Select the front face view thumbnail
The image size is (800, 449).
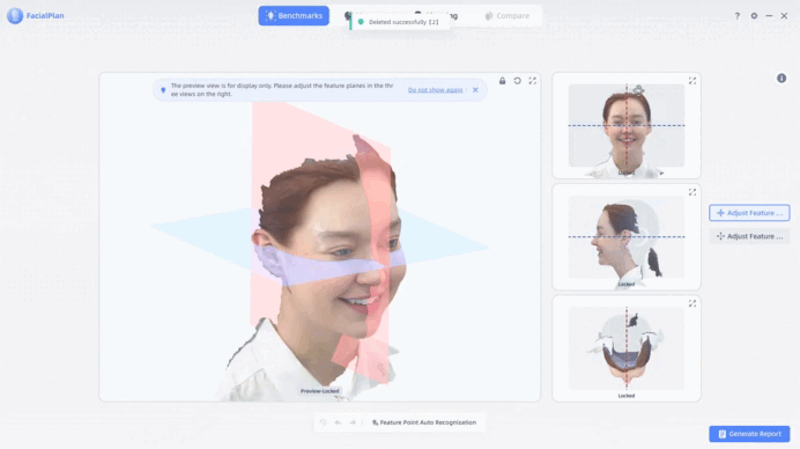[627, 126]
